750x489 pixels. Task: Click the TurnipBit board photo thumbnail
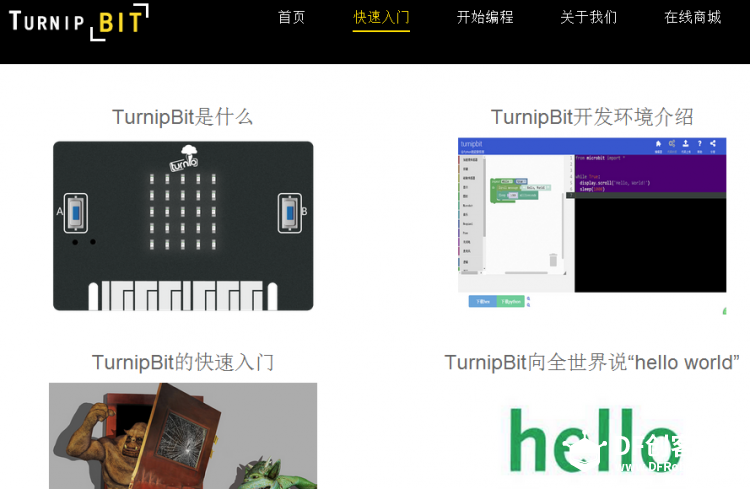[x=183, y=226]
